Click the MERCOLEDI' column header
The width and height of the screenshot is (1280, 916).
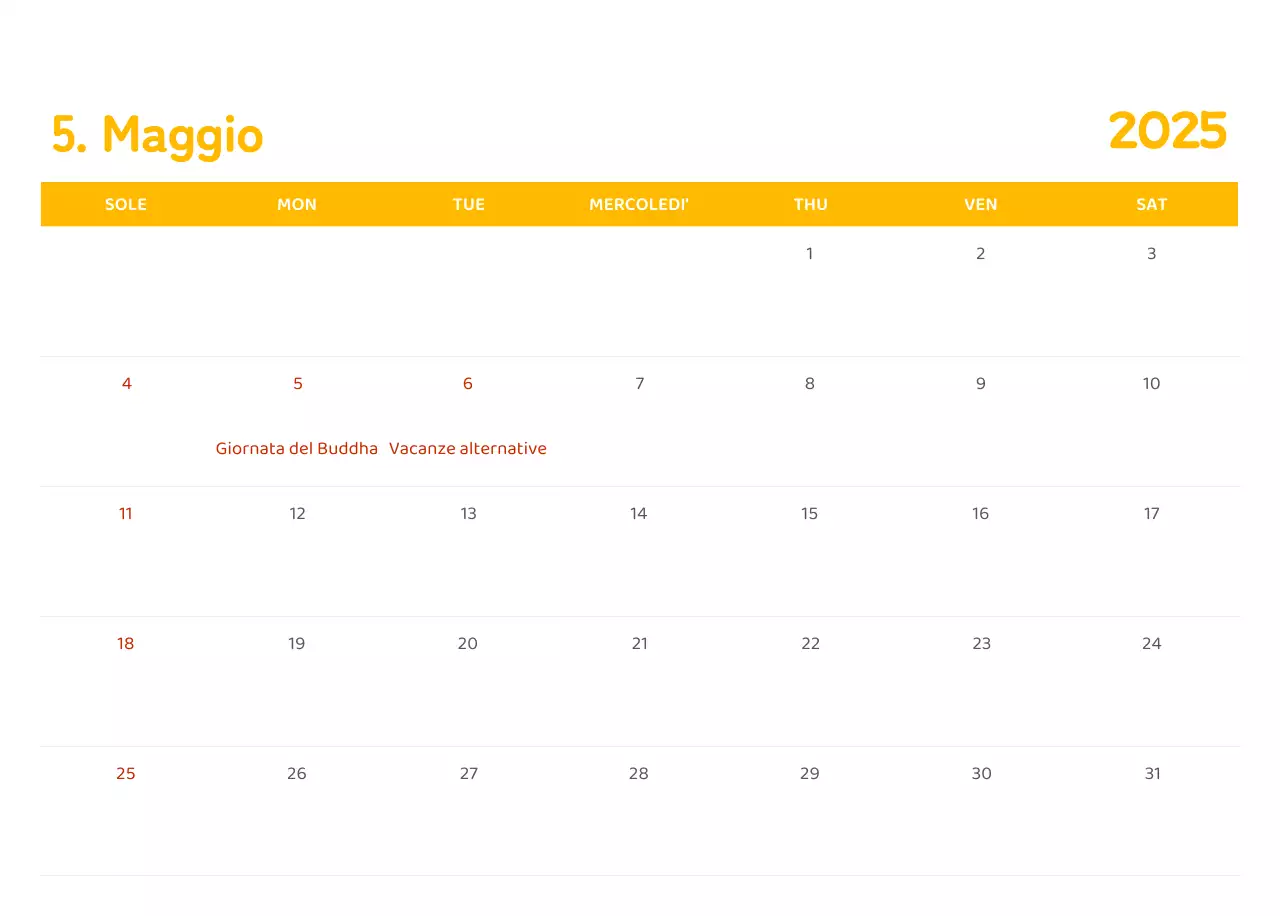[638, 204]
